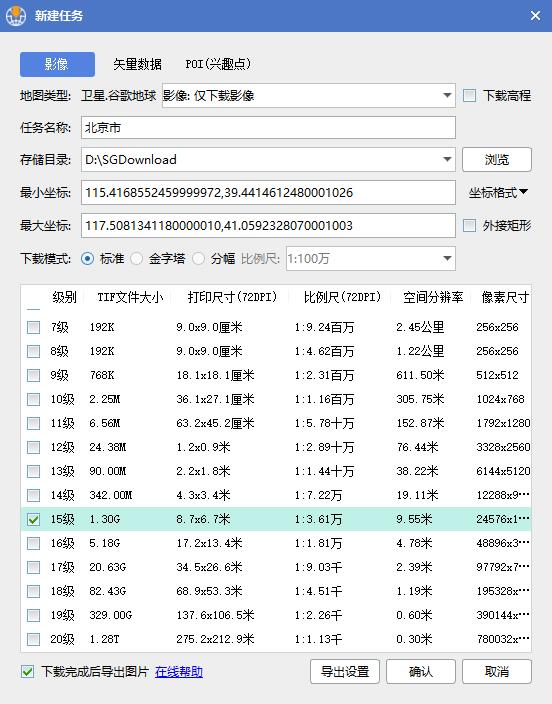Click the 浏览 button
Image resolution: width=552 pixels, height=704 pixels.
(x=497, y=159)
